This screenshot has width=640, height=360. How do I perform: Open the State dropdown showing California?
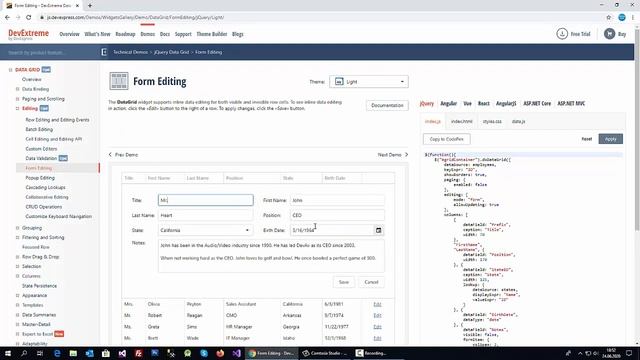point(205,230)
